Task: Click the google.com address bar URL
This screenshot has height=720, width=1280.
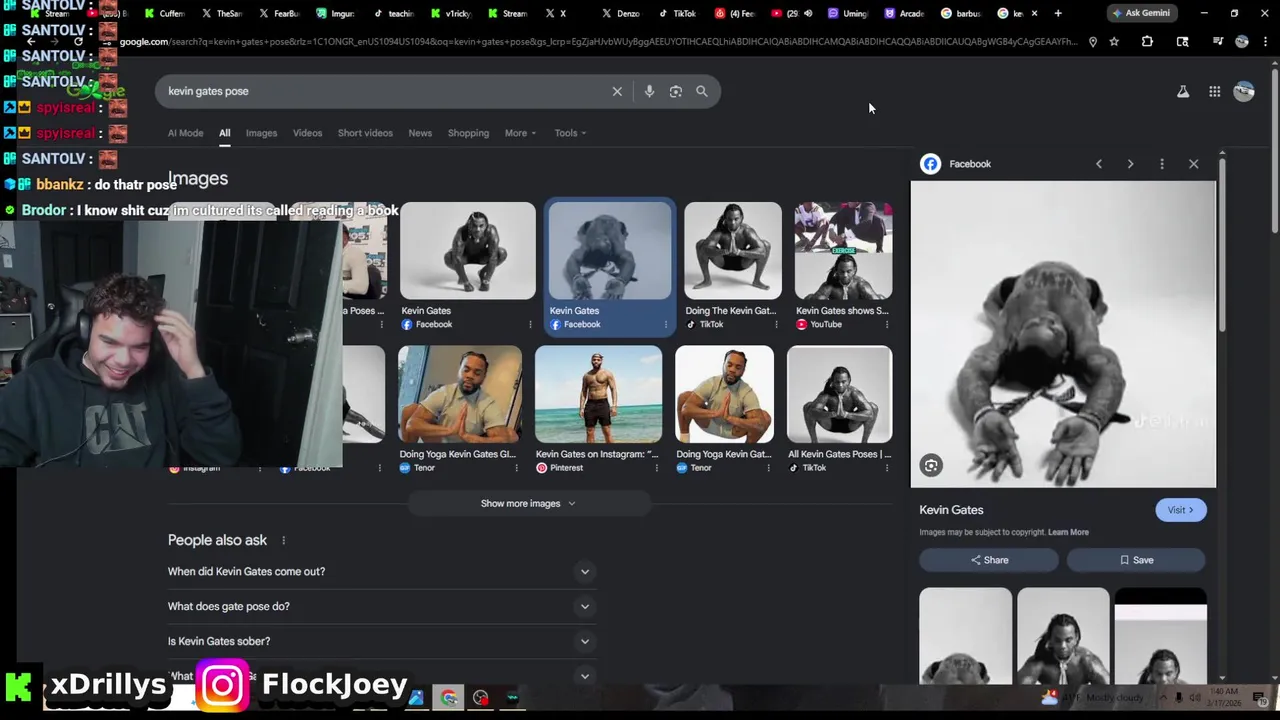Action: pyautogui.click(x=597, y=42)
